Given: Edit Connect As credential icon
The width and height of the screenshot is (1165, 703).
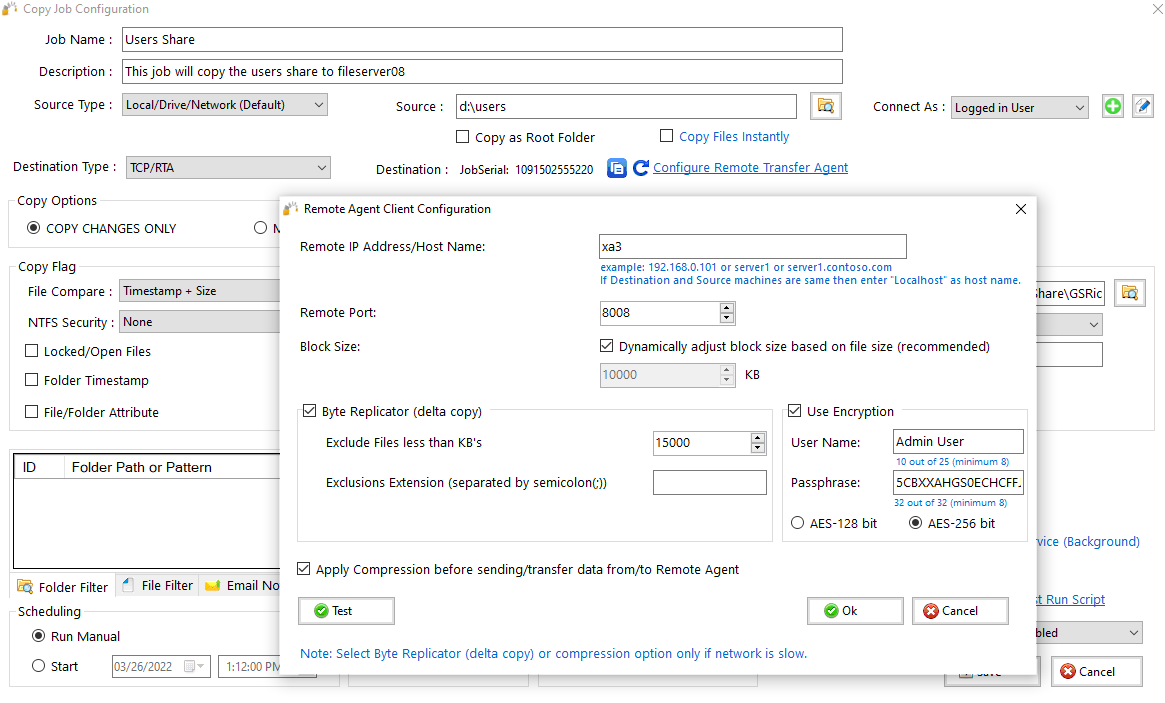Looking at the screenshot, I should point(1143,106).
